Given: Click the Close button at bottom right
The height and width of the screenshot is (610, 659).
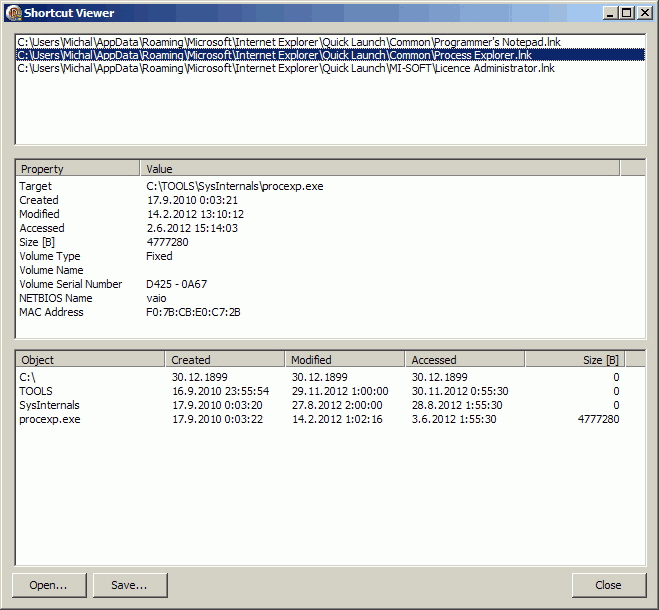Looking at the screenshot, I should pyautogui.click(x=609, y=585).
